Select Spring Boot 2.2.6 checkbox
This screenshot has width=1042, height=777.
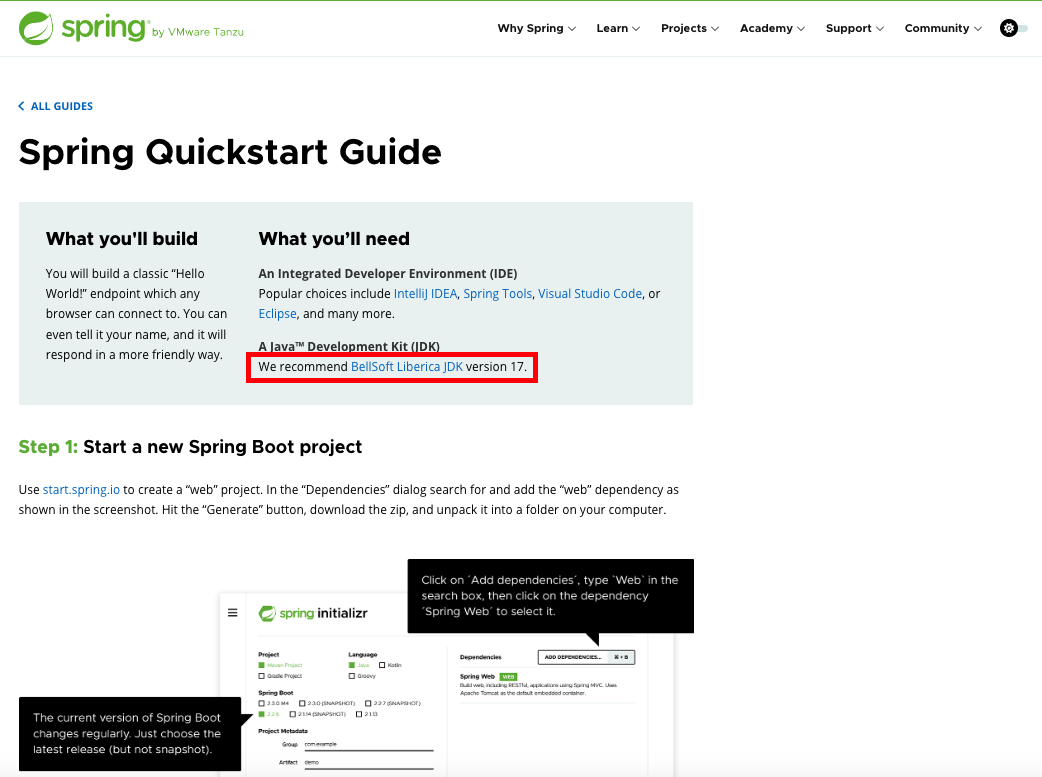(261, 714)
